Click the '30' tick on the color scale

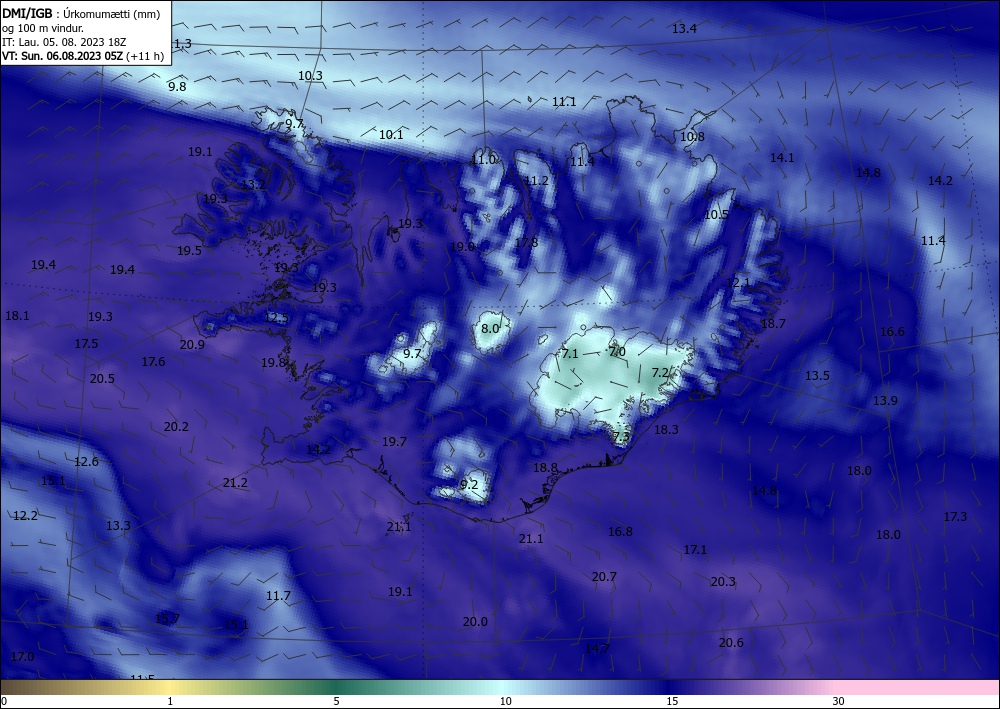point(838,702)
